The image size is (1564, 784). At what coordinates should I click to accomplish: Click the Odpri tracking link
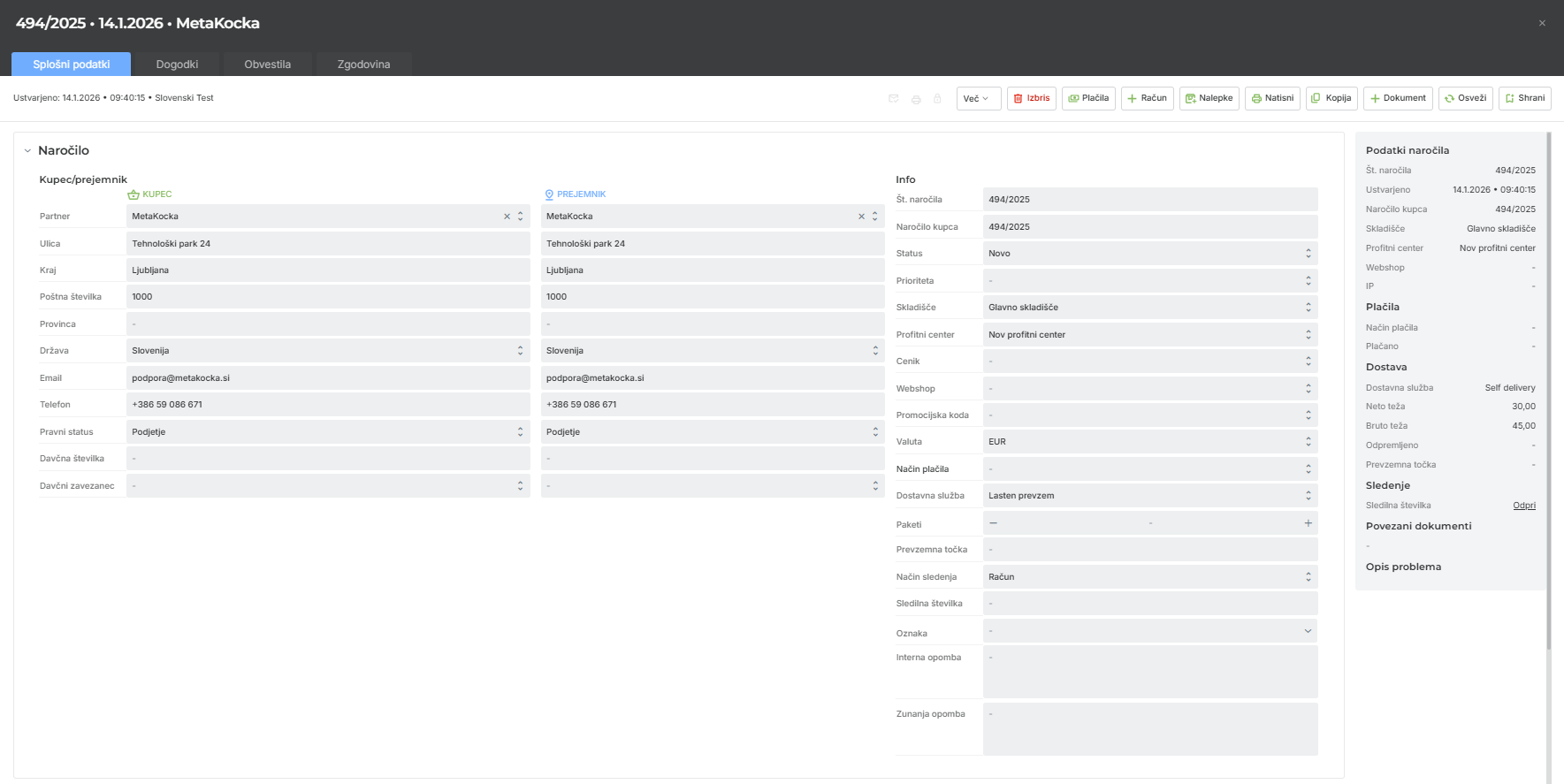pyautogui.click(x=1523, y=506)
